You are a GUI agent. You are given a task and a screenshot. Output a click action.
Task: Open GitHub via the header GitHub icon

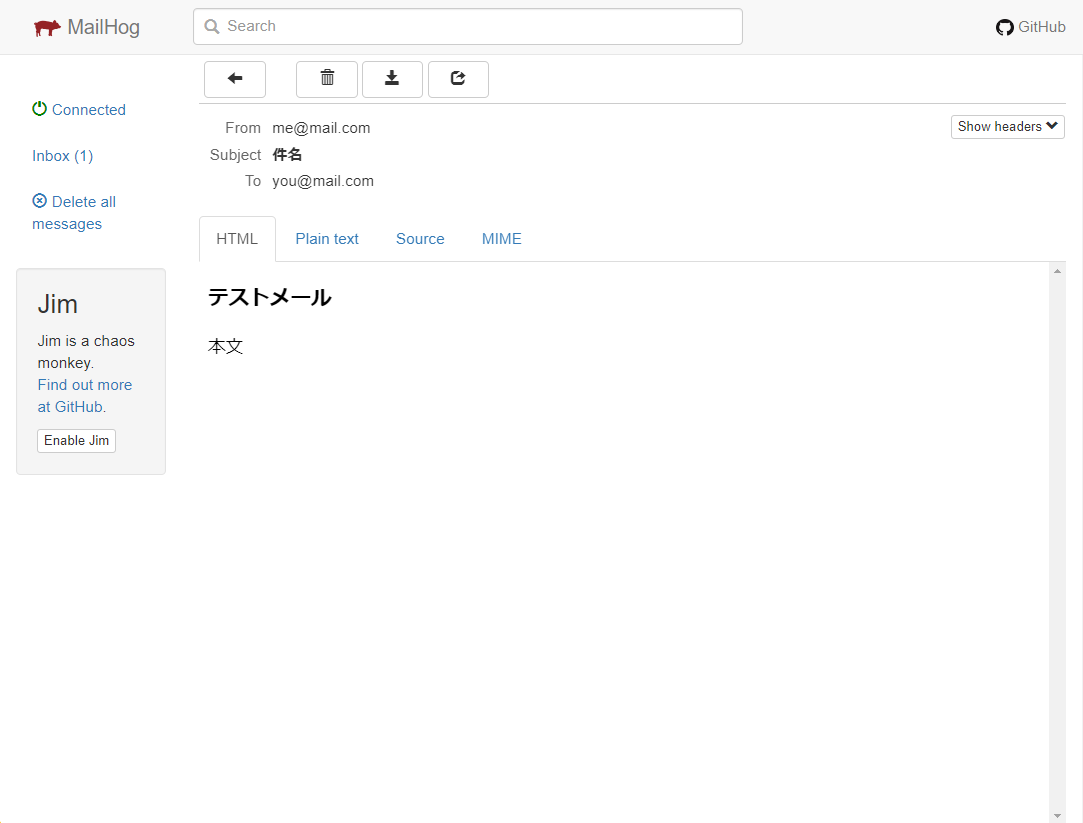coord(1005,27)
